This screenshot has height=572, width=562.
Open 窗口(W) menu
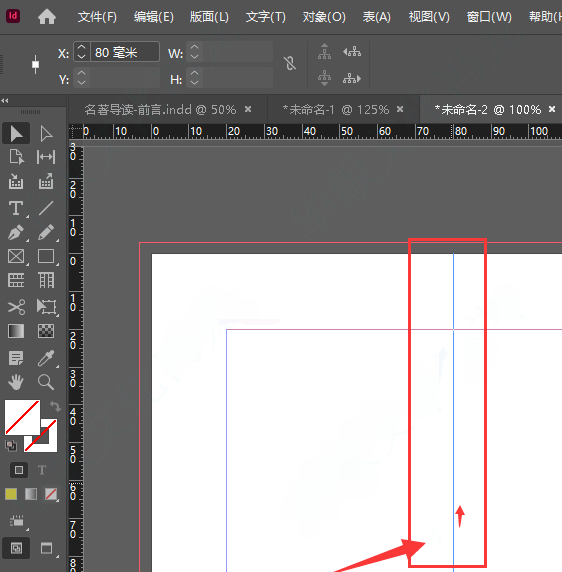[x=489, y=17]
